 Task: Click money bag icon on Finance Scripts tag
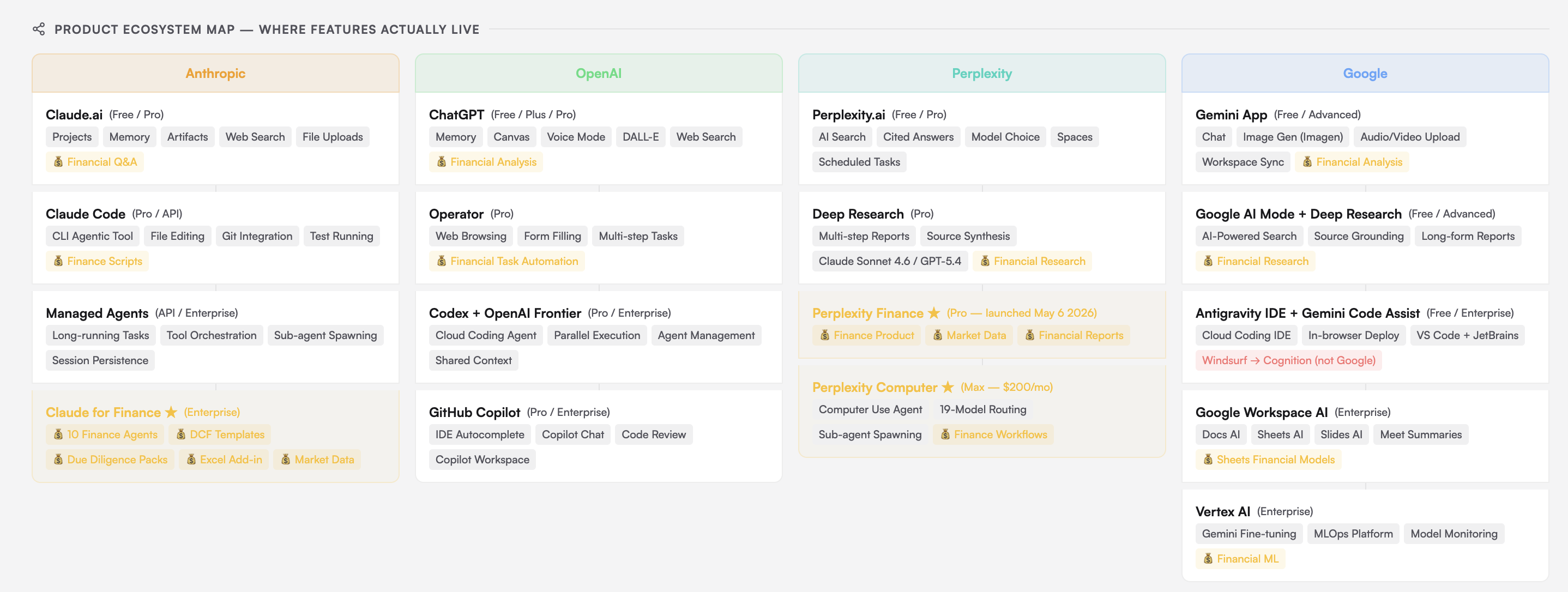click(58, 261)
